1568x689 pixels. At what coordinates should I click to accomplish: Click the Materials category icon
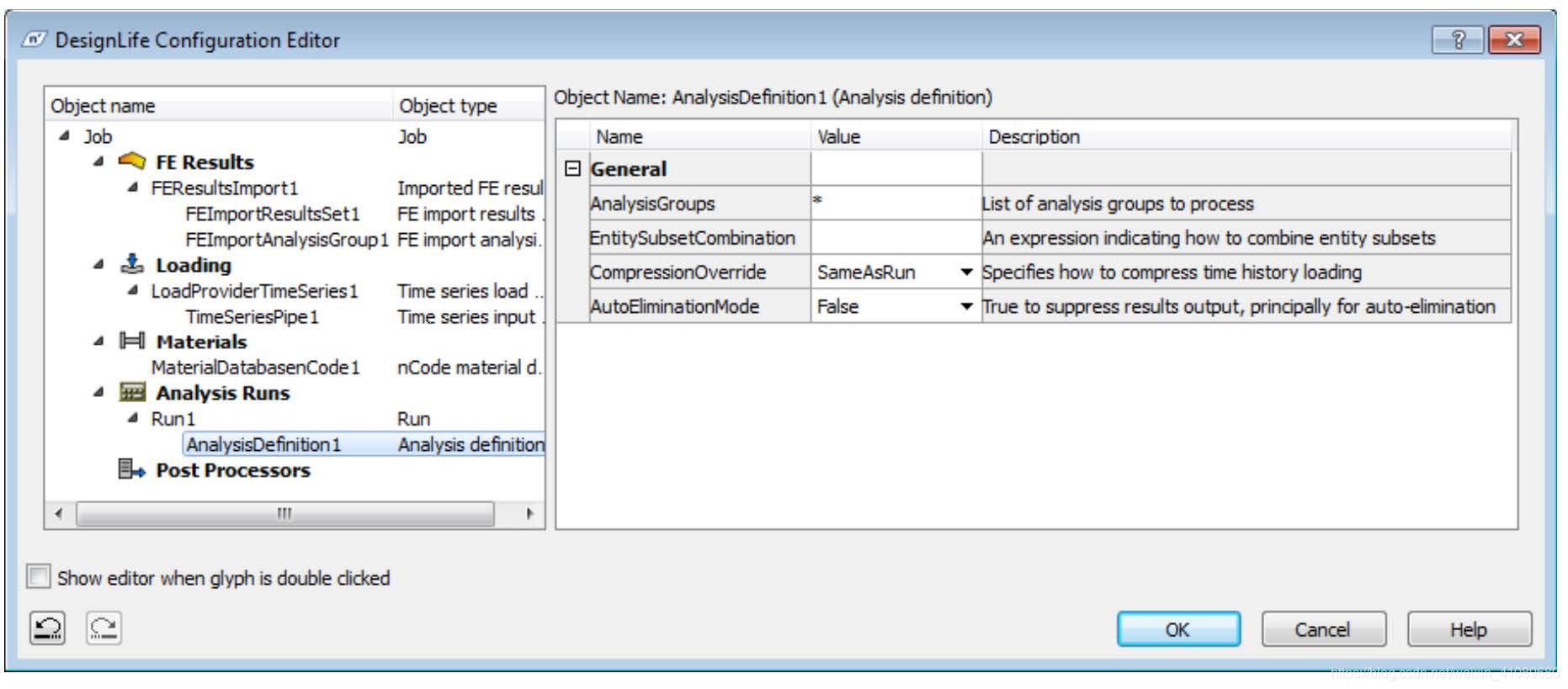[x=131, y=341]
